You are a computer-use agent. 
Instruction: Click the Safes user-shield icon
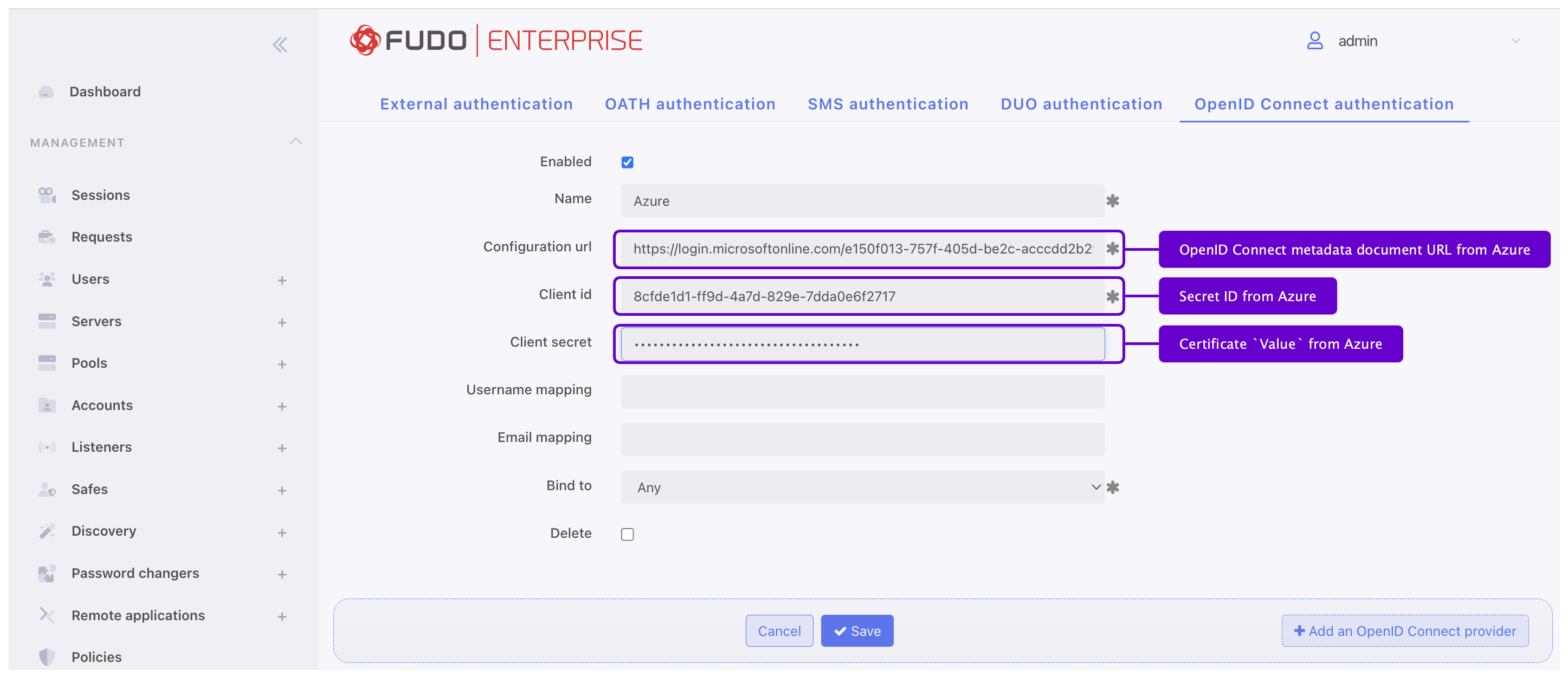[47, 489]
